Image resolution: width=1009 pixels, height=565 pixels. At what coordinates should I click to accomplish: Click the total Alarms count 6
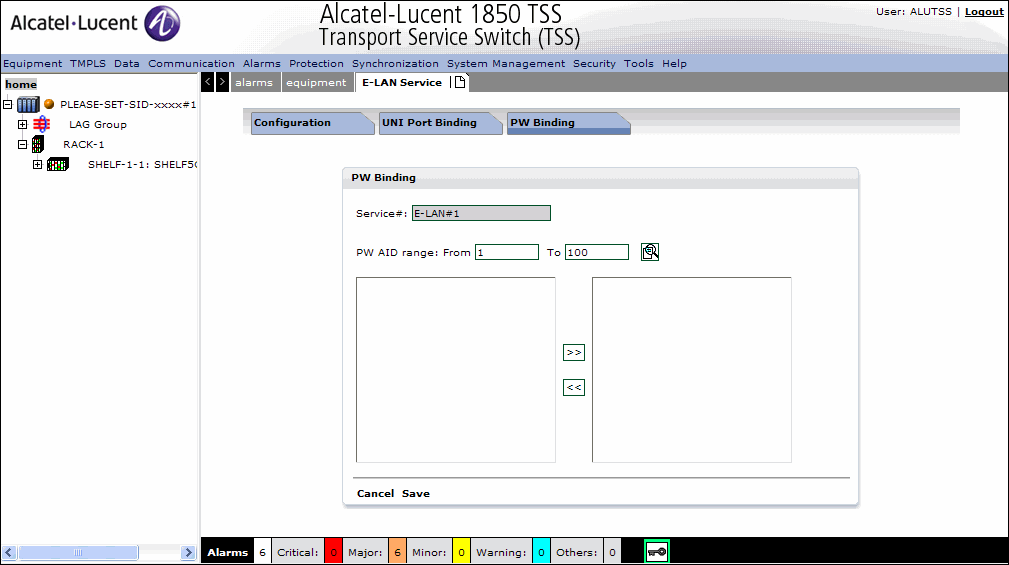click(x=262, y=552)
